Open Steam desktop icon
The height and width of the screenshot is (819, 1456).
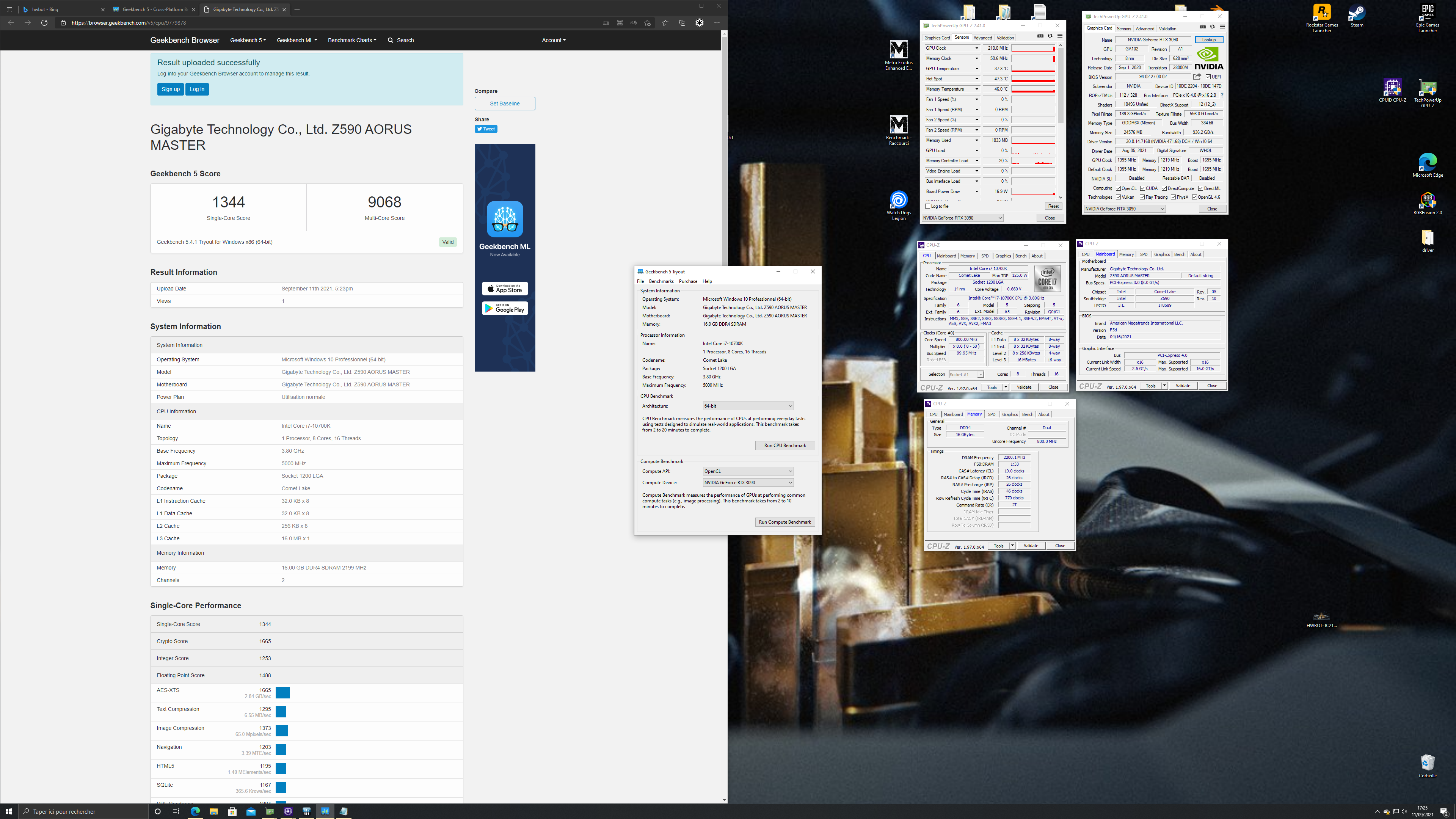click(x=1357, y=15)
